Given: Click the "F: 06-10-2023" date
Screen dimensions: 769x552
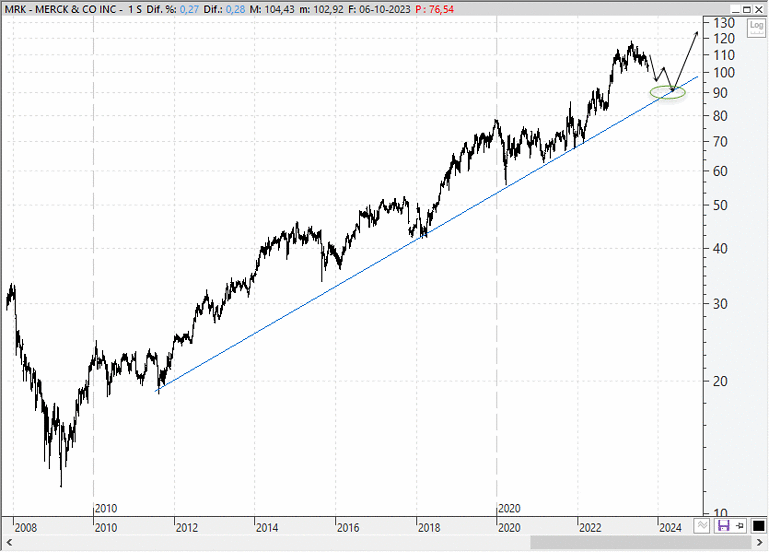Looking at the screenshot, I should coord(379,9).
